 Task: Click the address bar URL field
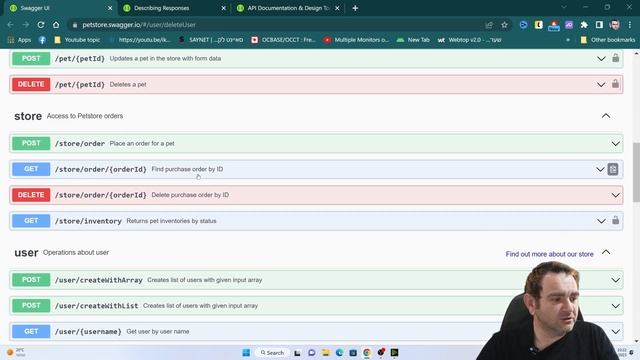[x=278, y=25]
